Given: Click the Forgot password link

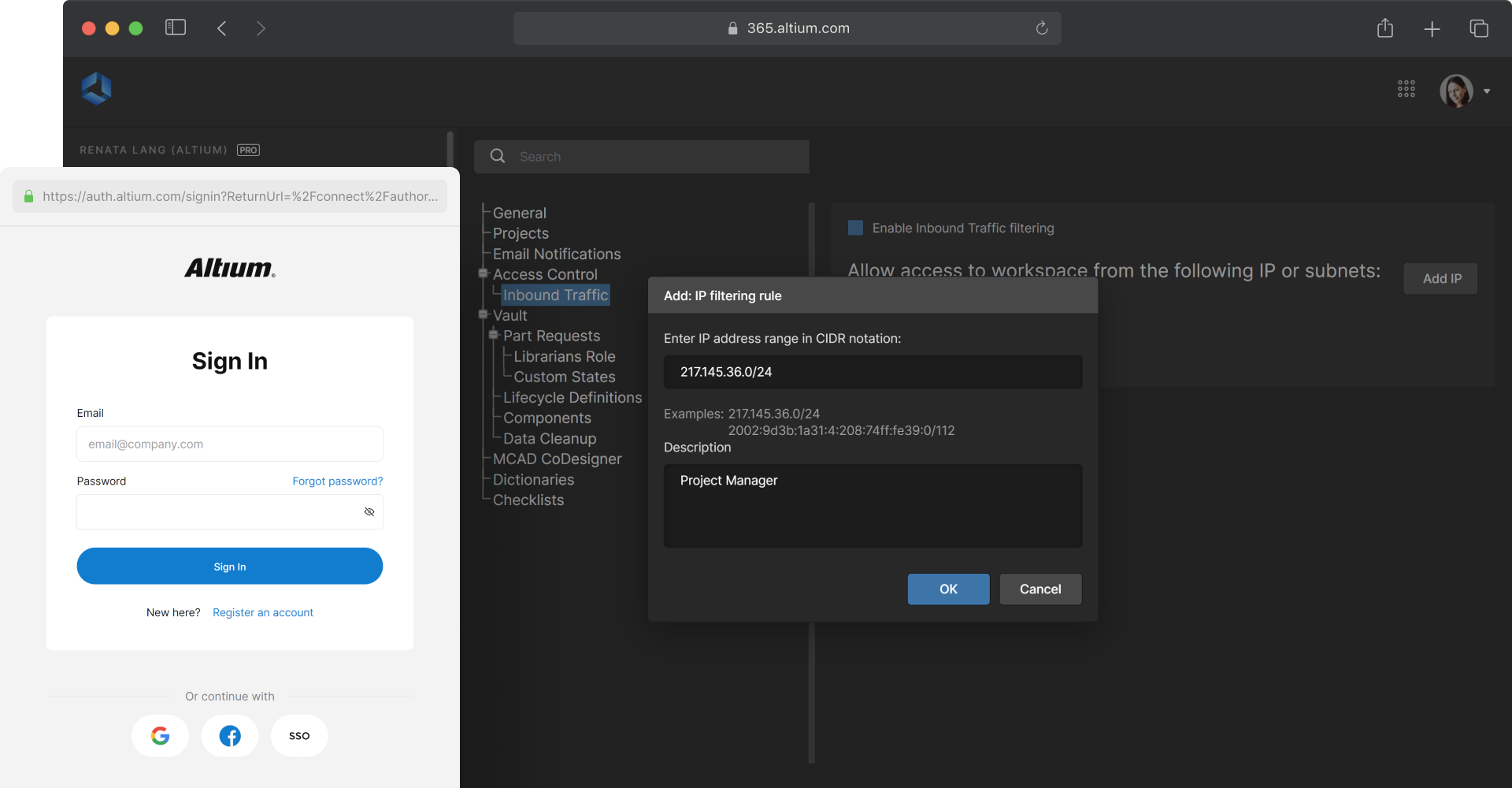Looking at the screenshot, I should coord(337,481).
